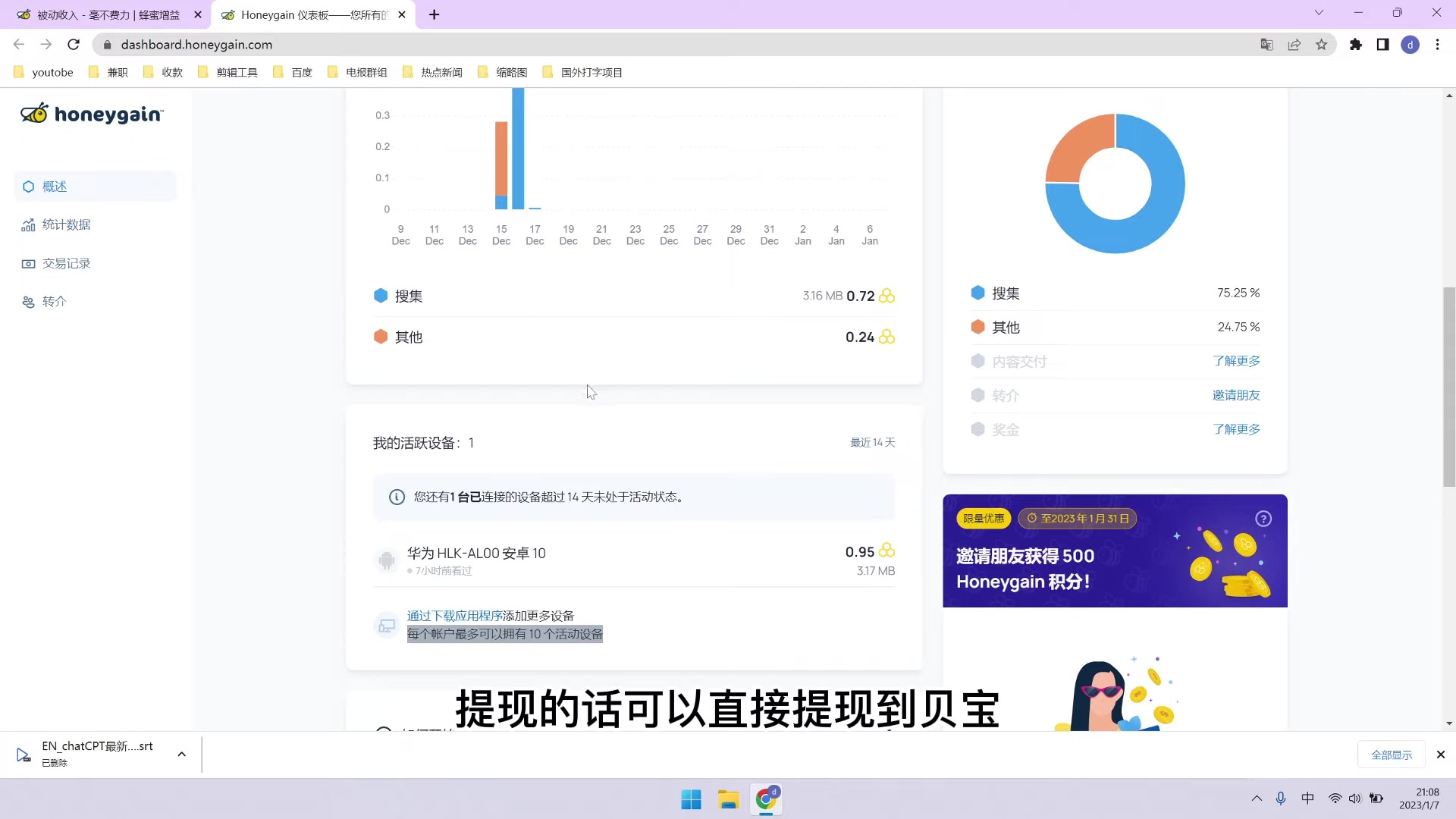Open menu arrow for downloaded srt file
1456x819 pixels.
tap(181, 754)
